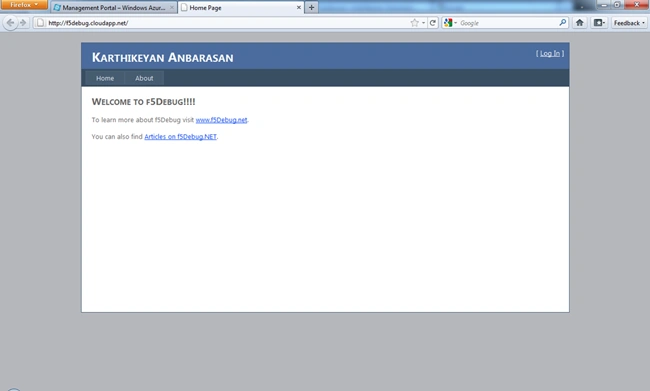Switch to the Management Portal tab

coord(114,7)
